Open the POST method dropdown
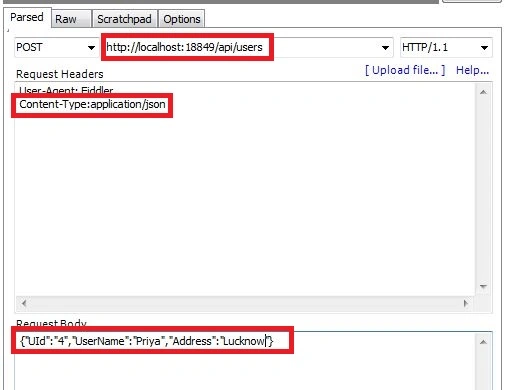 [56, 47]
